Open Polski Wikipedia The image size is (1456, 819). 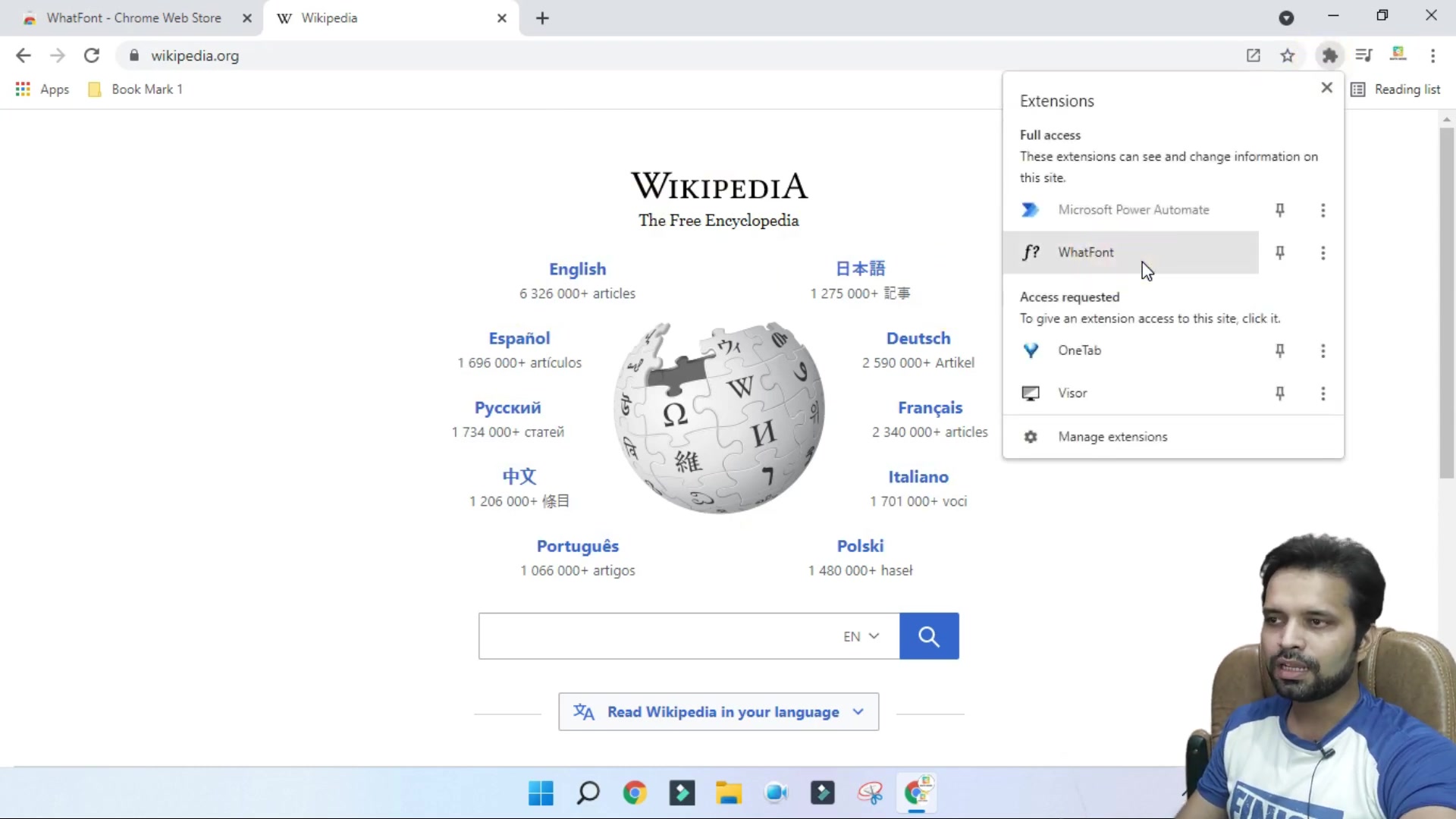(860, 546)
